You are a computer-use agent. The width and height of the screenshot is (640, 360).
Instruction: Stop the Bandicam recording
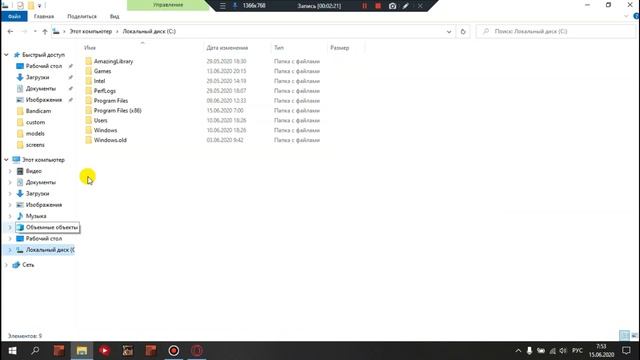pos(378,6)
